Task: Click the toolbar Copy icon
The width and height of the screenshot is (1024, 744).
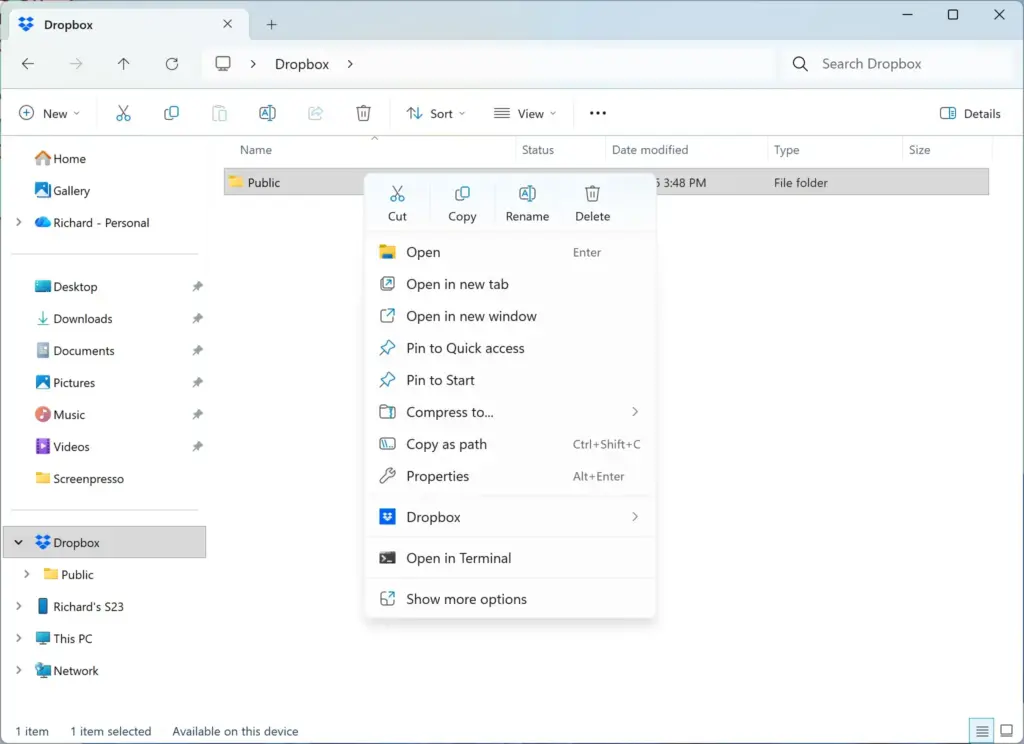Action: [x=171, y=113]
